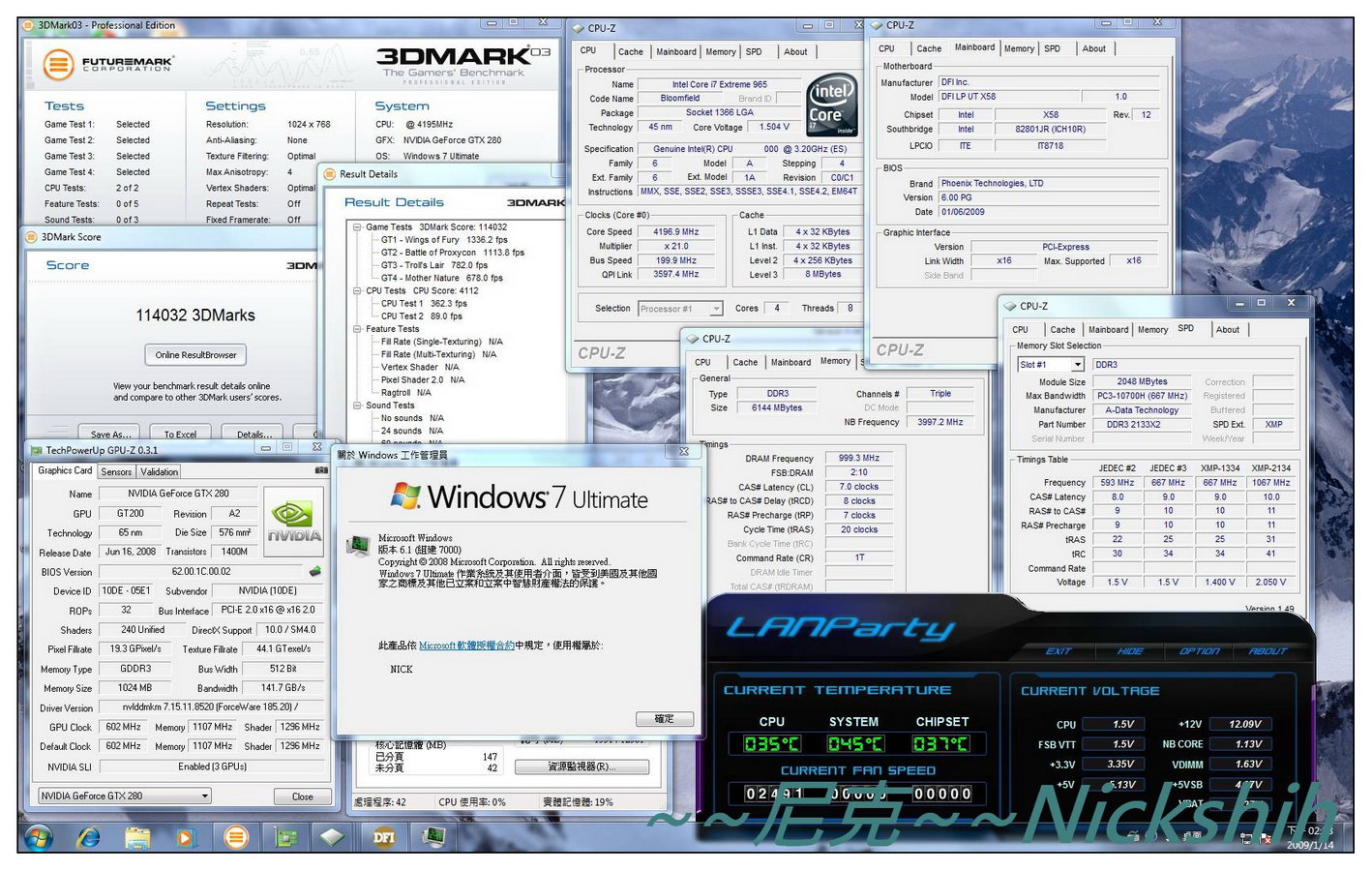Screen dimensions: 1372x871
Task: Click the GPU-Z save BIOS chip icon
Action: 314,571
